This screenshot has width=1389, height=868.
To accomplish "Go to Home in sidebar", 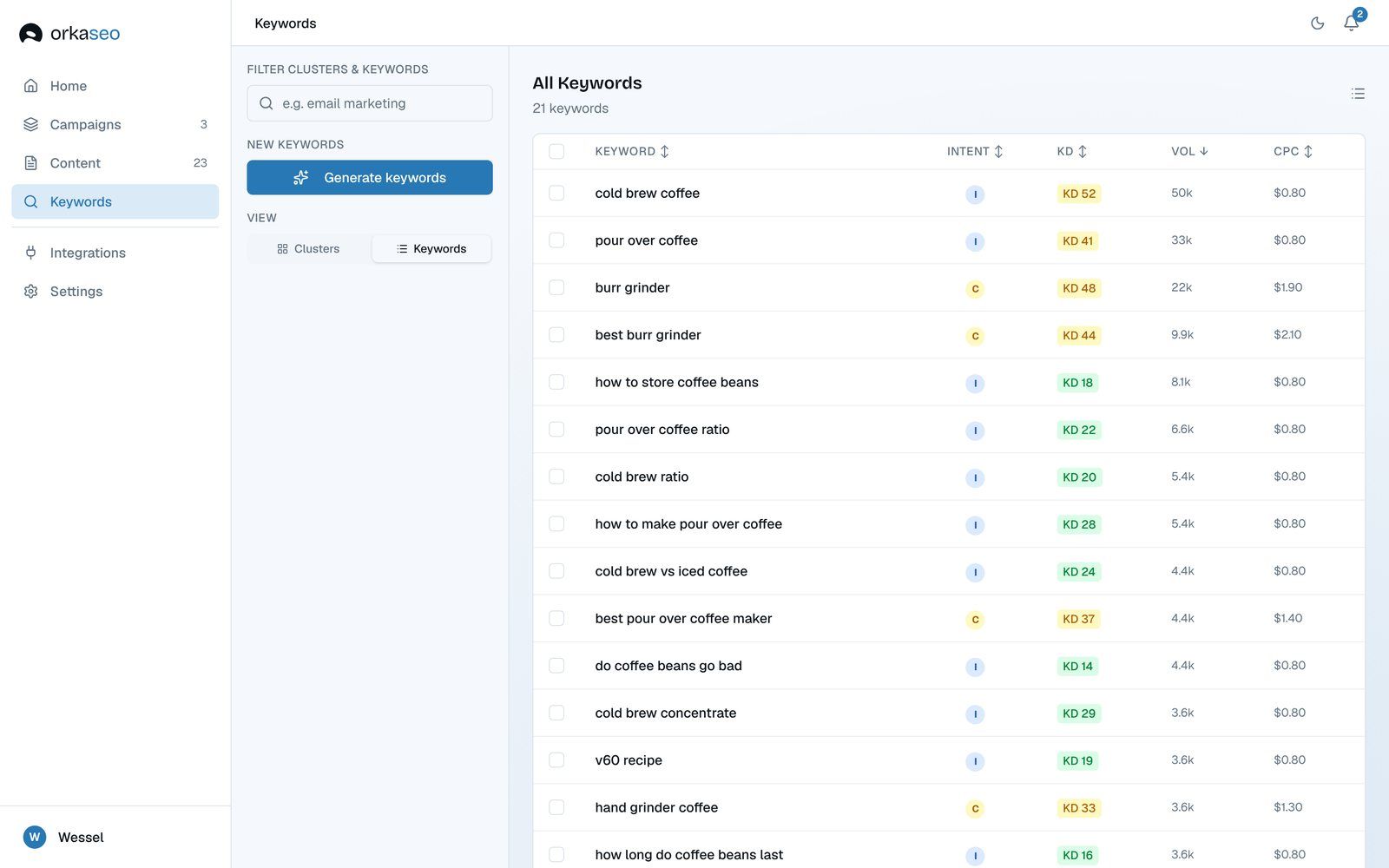I will (x=115, y=86).
